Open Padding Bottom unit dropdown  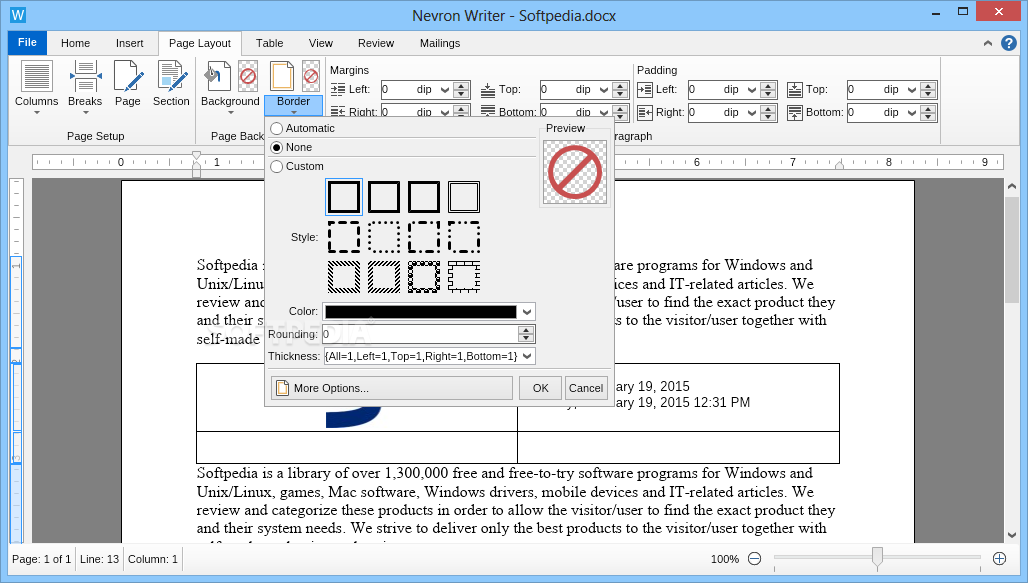pos(911,113)
